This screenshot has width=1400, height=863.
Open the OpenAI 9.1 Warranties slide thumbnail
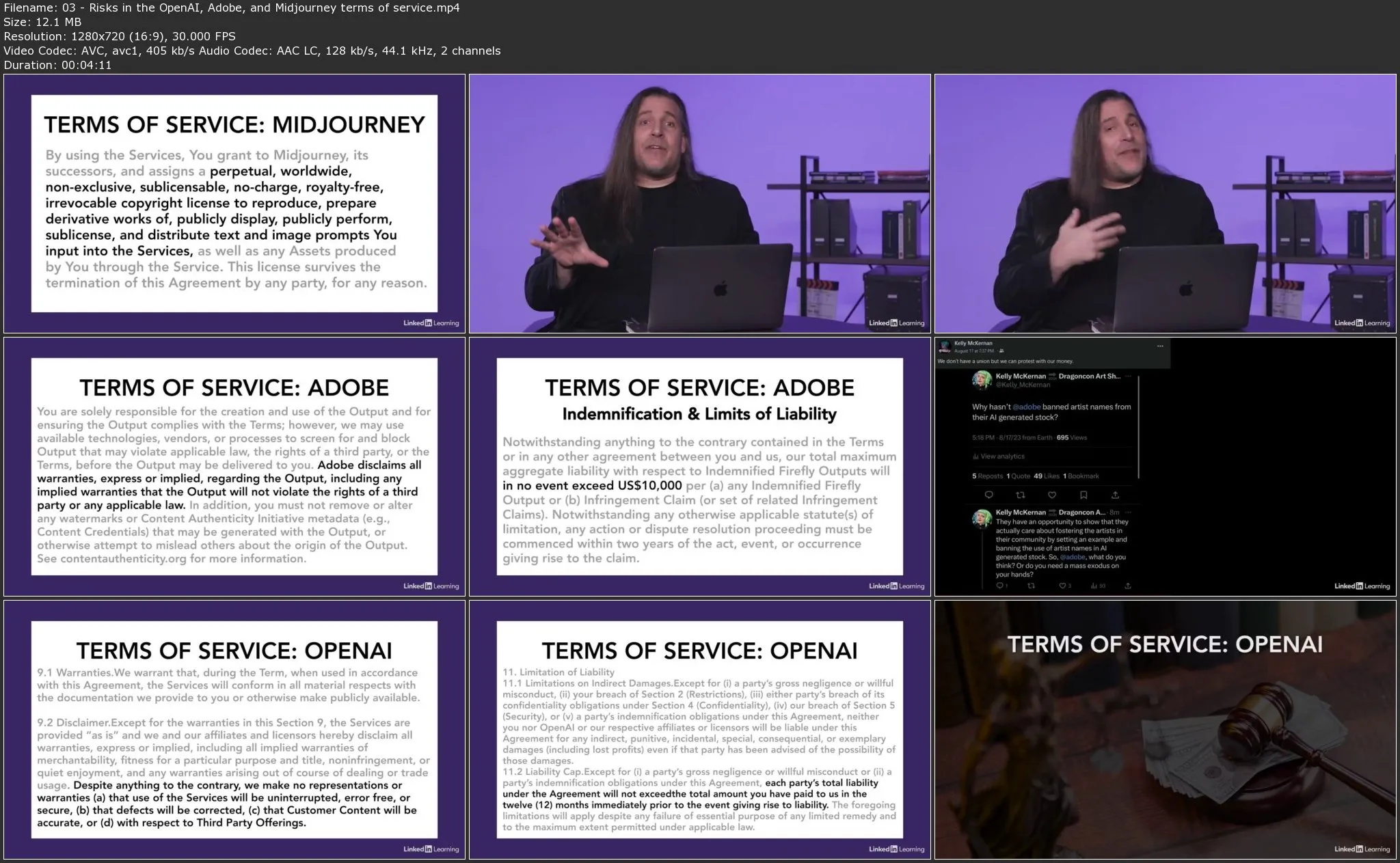[234, 730]
